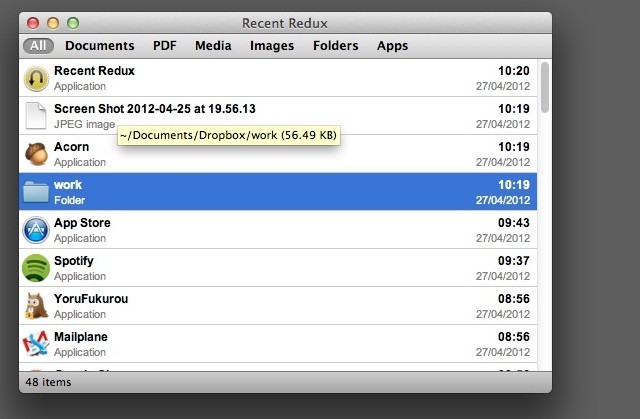
Task: Select the Mailplane entry name
Action: point(80,337)
